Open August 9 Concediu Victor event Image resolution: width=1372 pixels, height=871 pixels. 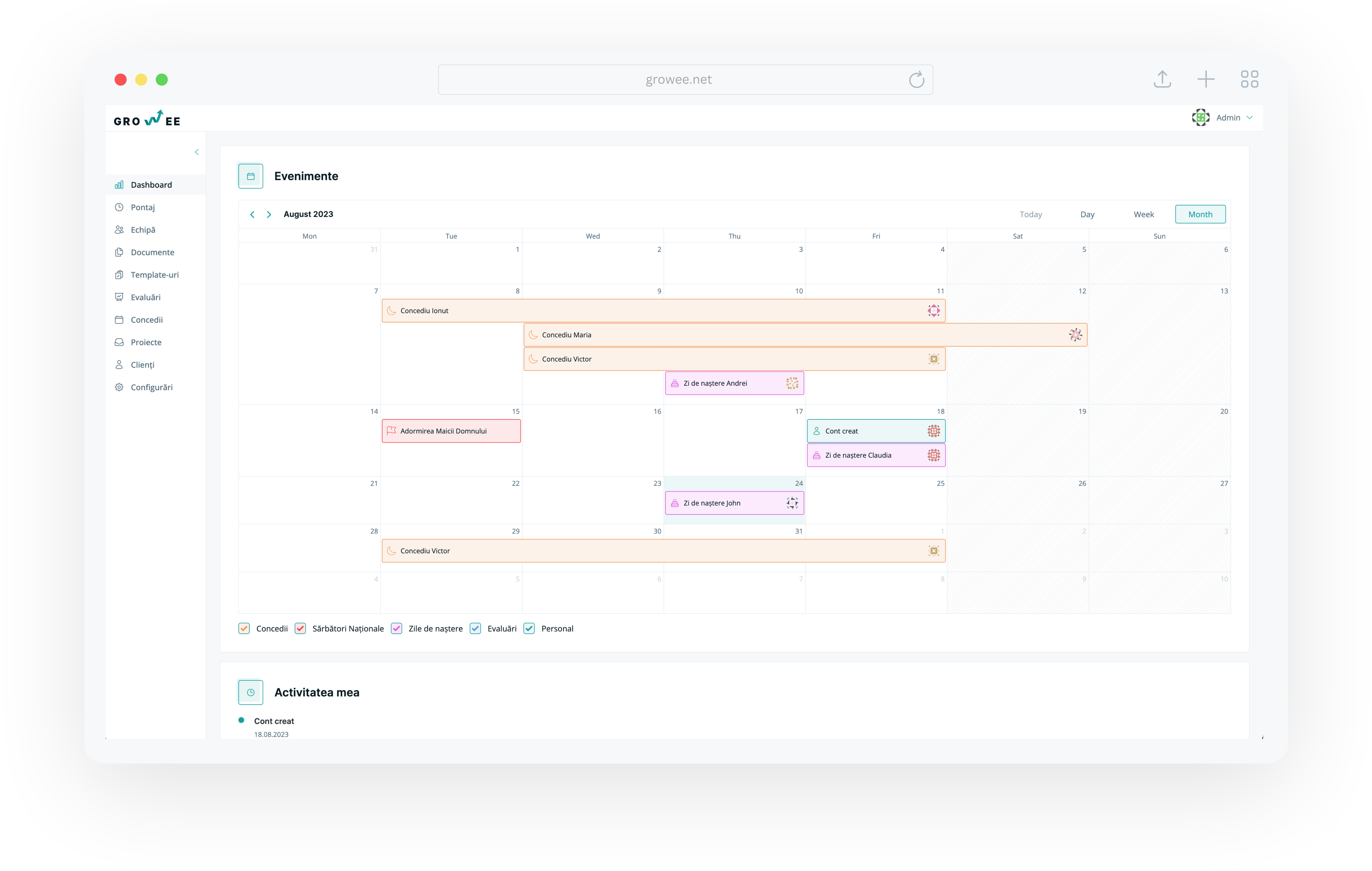(x=734, y=359)
